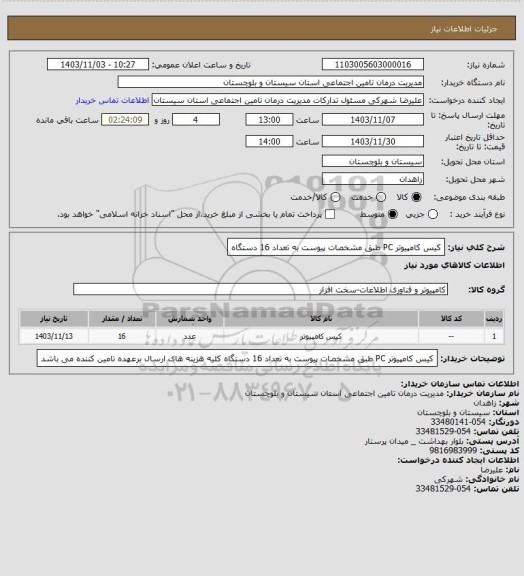Screen dimensions: 524x576
Task: Click the goods group field کامپیوتر و فناوری اطلاعات
Action: tap(260, 289)
